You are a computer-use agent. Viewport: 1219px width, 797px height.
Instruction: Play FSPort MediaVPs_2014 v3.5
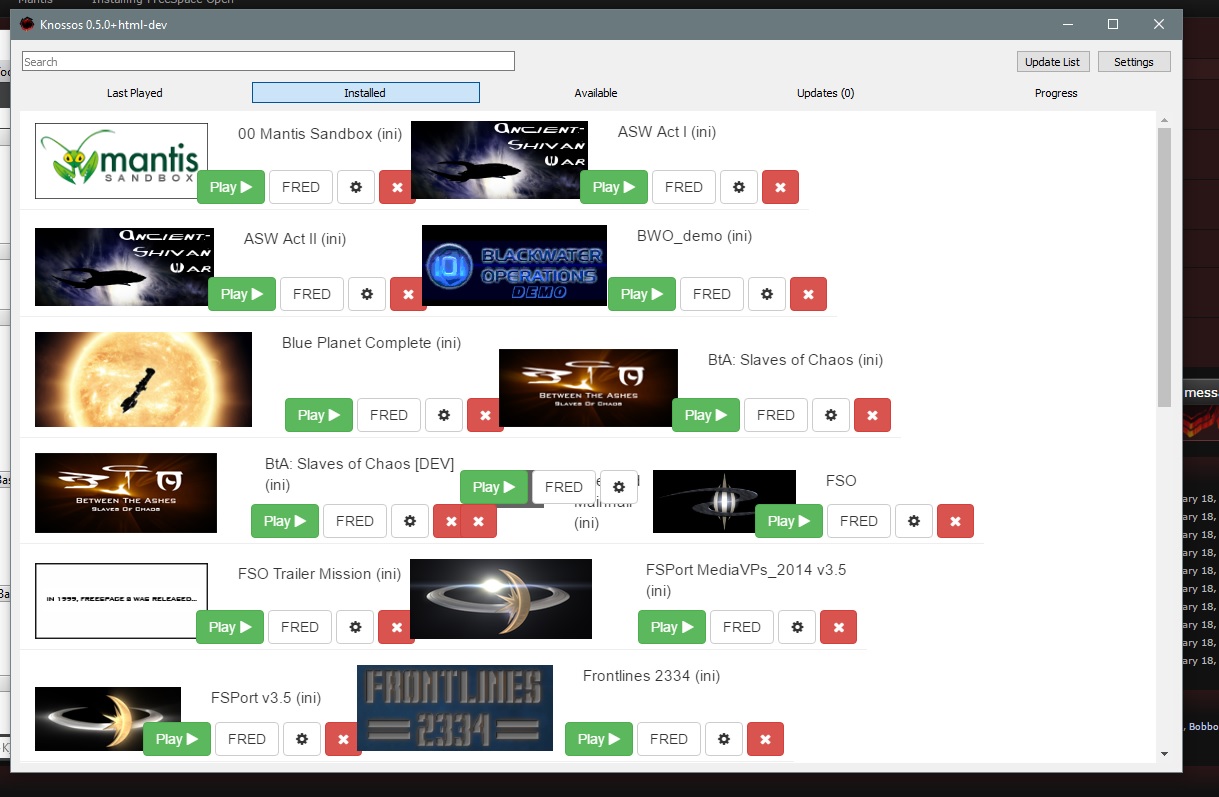click(x=672, y=627)
